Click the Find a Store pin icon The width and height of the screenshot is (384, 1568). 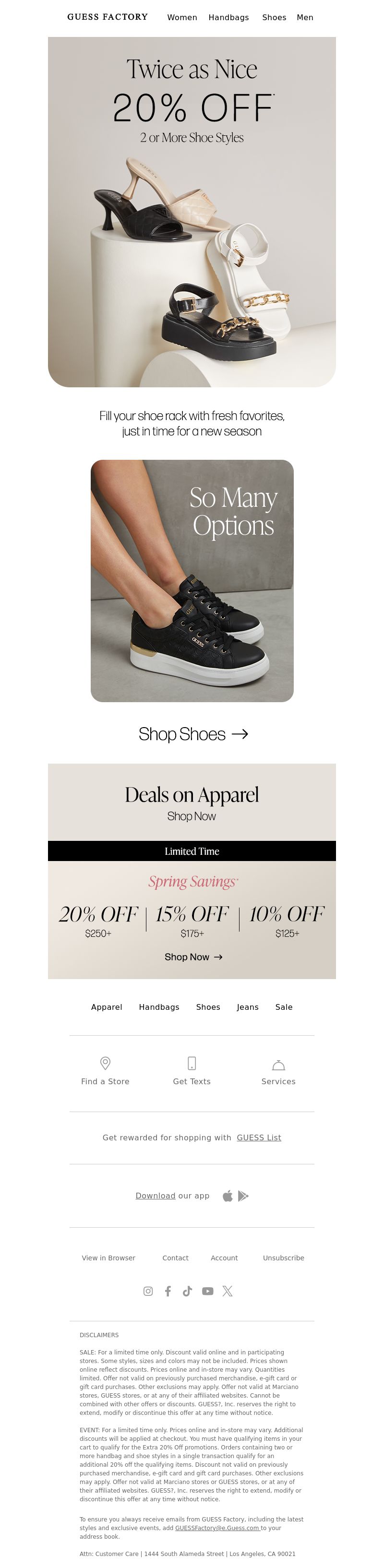(x=105, y=1063)
